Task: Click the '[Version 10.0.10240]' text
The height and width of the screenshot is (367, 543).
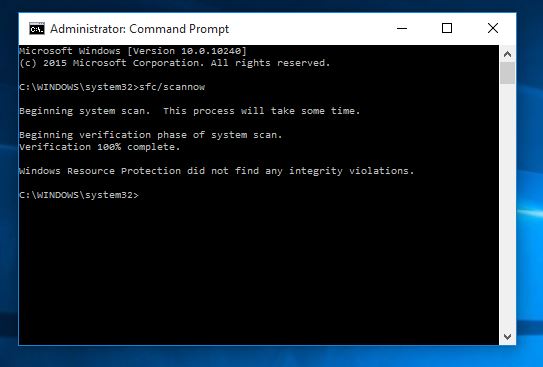Action: [187, 51]
